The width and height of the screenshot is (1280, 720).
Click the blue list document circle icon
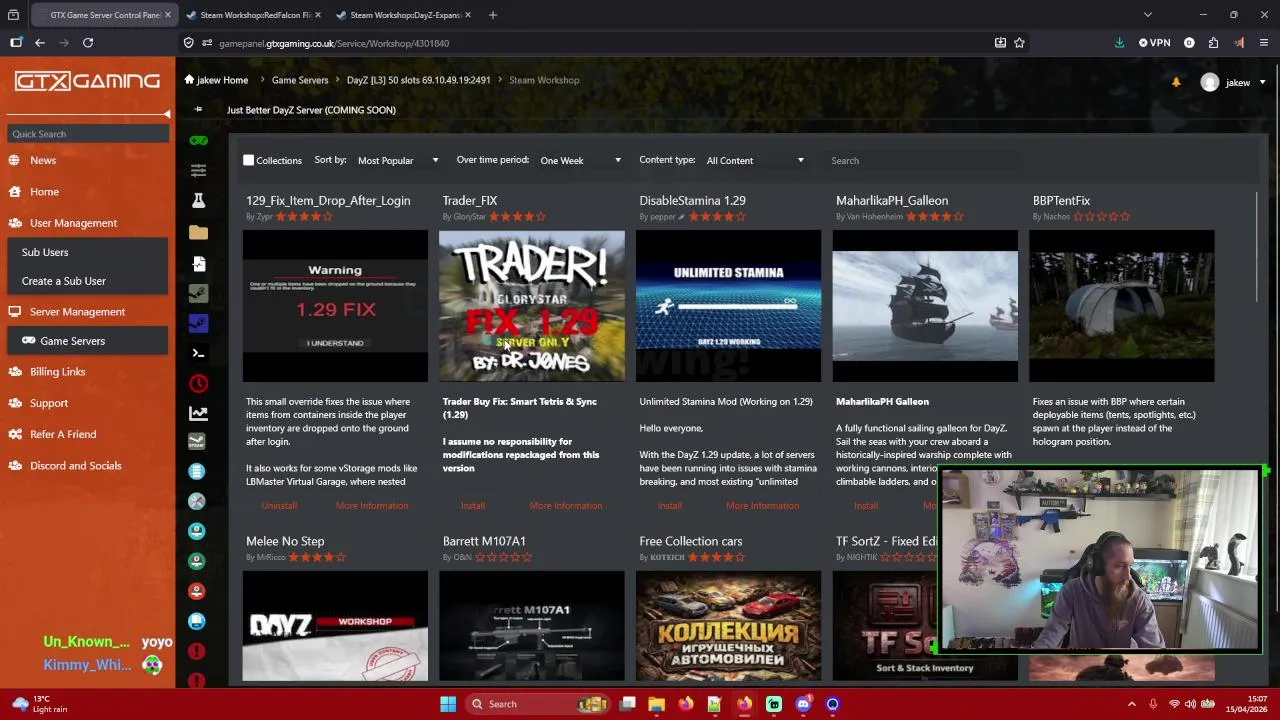click(197, 470)
